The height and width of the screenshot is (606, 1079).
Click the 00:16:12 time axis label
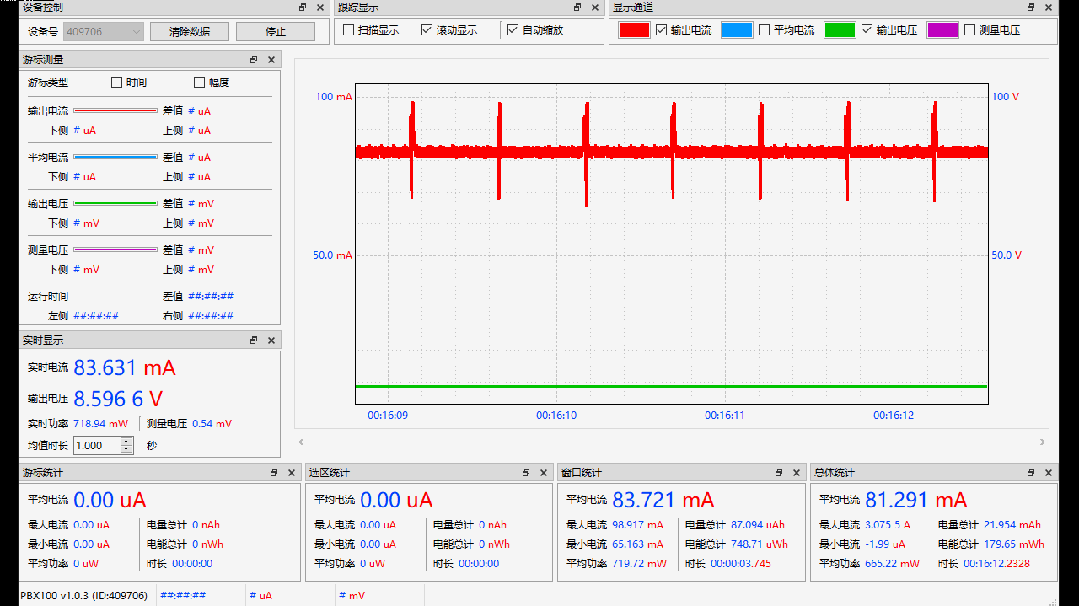(x=893, y=415)
